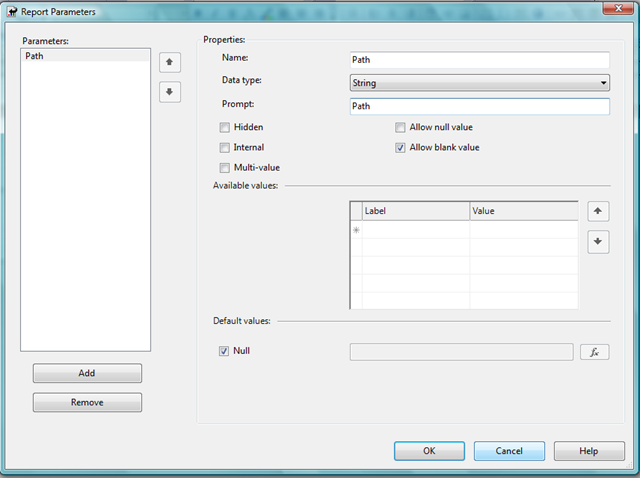Viewport: 640px width, 478px height.
Task: Check Allow null value
Action: pos(400,127)
